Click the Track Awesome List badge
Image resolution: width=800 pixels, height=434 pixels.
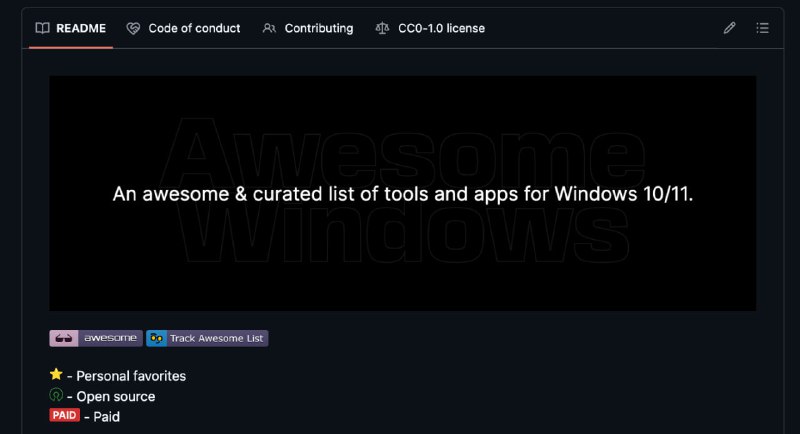[207, 338]
